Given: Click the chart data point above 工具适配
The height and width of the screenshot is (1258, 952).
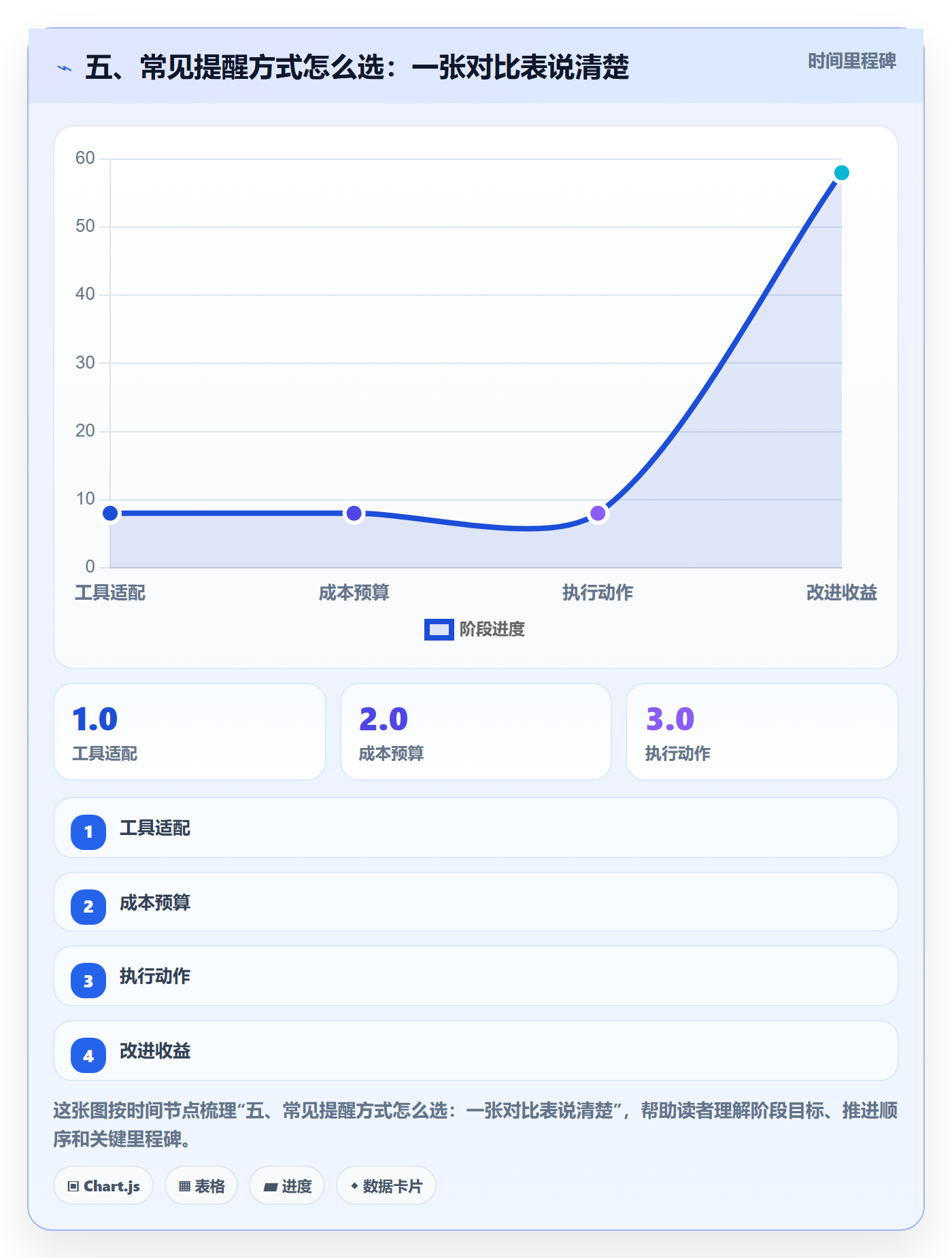Looking at the screenshot, I should click(x=110, y=513).
